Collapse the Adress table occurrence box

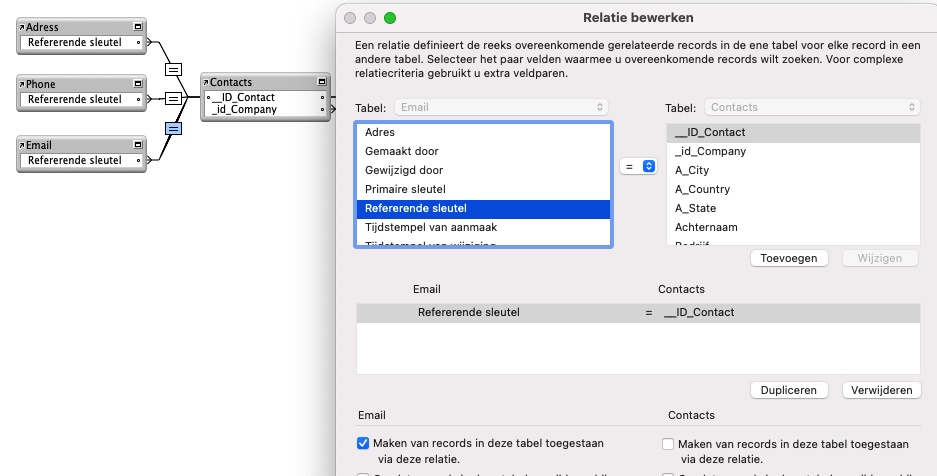[x=137, y=27]
